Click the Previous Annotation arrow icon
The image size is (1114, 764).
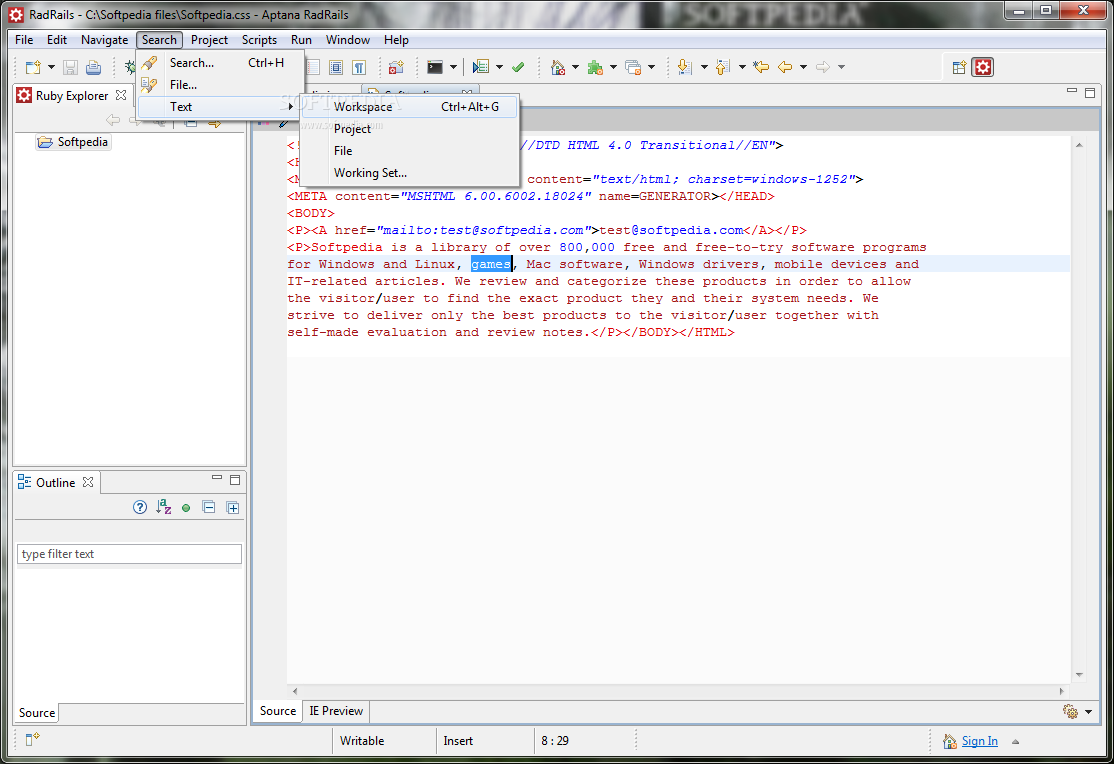click(723, 68)
